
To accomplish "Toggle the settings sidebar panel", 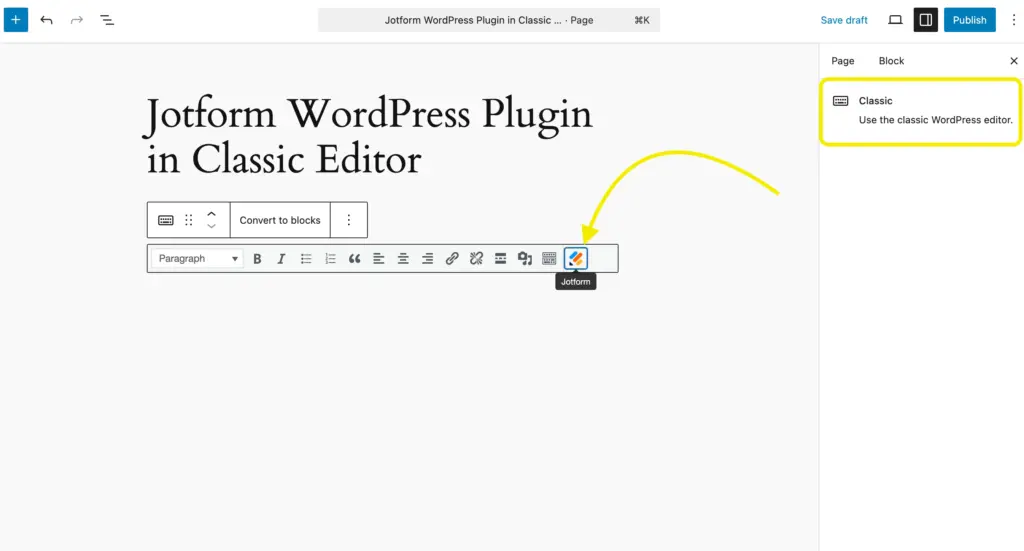I will point(925,20).
